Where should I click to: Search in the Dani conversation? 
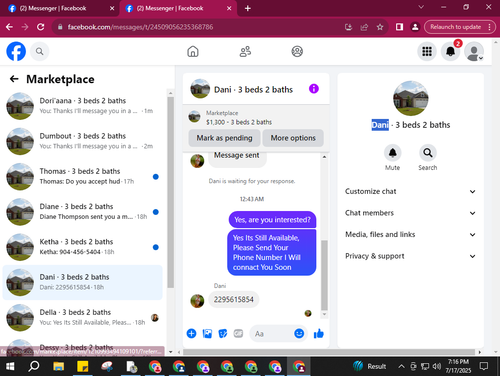point(428,153)
